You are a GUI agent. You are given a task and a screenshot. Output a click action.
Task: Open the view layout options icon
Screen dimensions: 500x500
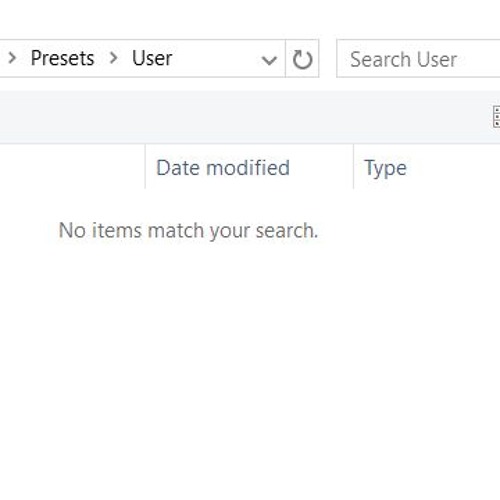(x=496, y=116)
